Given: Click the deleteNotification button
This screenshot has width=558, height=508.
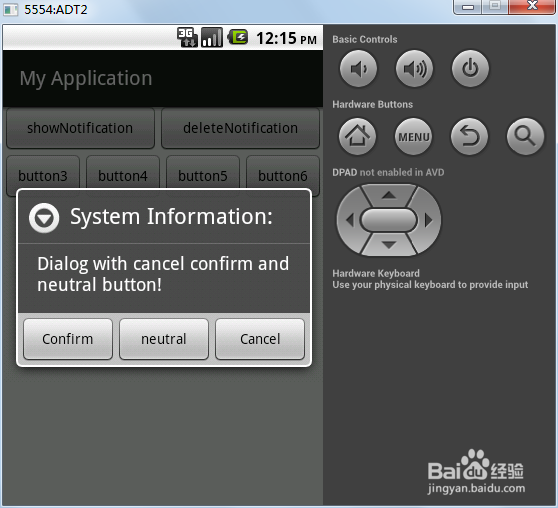Looking at the screenshot, I should 241,128.
